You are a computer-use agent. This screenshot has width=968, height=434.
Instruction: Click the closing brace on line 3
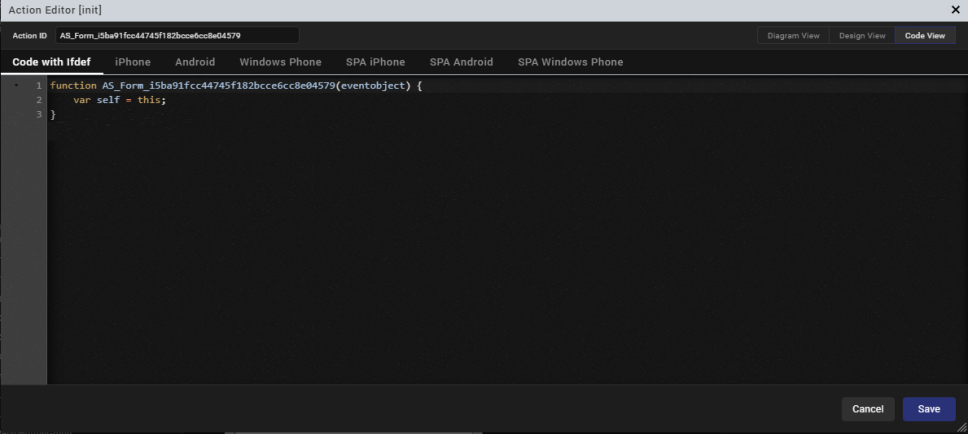53,115
